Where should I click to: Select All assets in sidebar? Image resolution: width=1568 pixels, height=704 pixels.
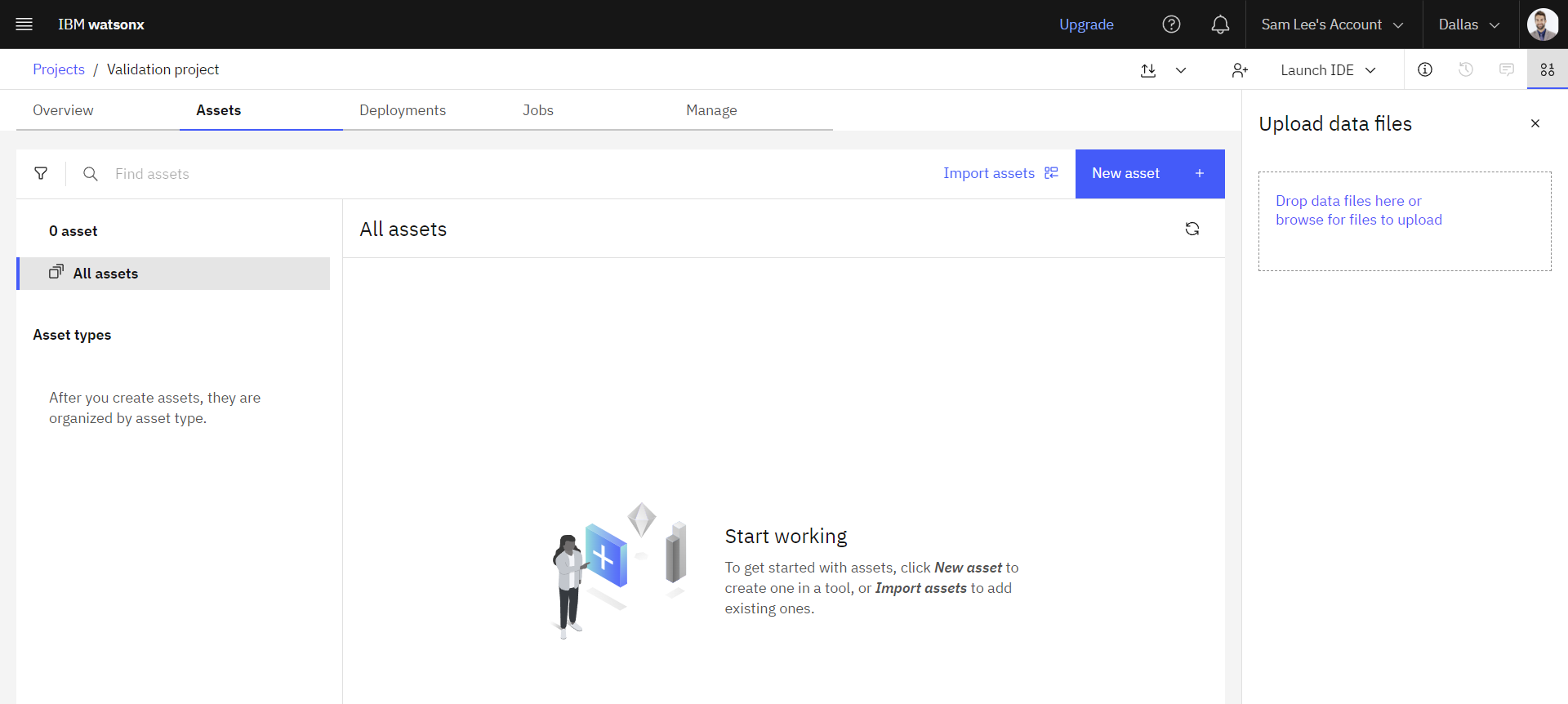tap(173, 274)
